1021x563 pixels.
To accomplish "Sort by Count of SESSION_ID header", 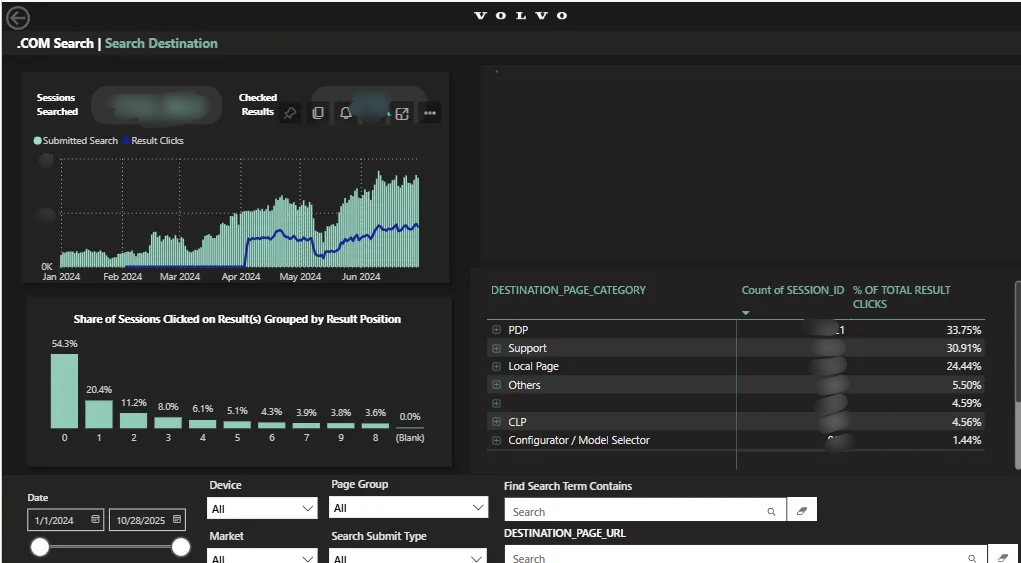I will click(792, 290).
